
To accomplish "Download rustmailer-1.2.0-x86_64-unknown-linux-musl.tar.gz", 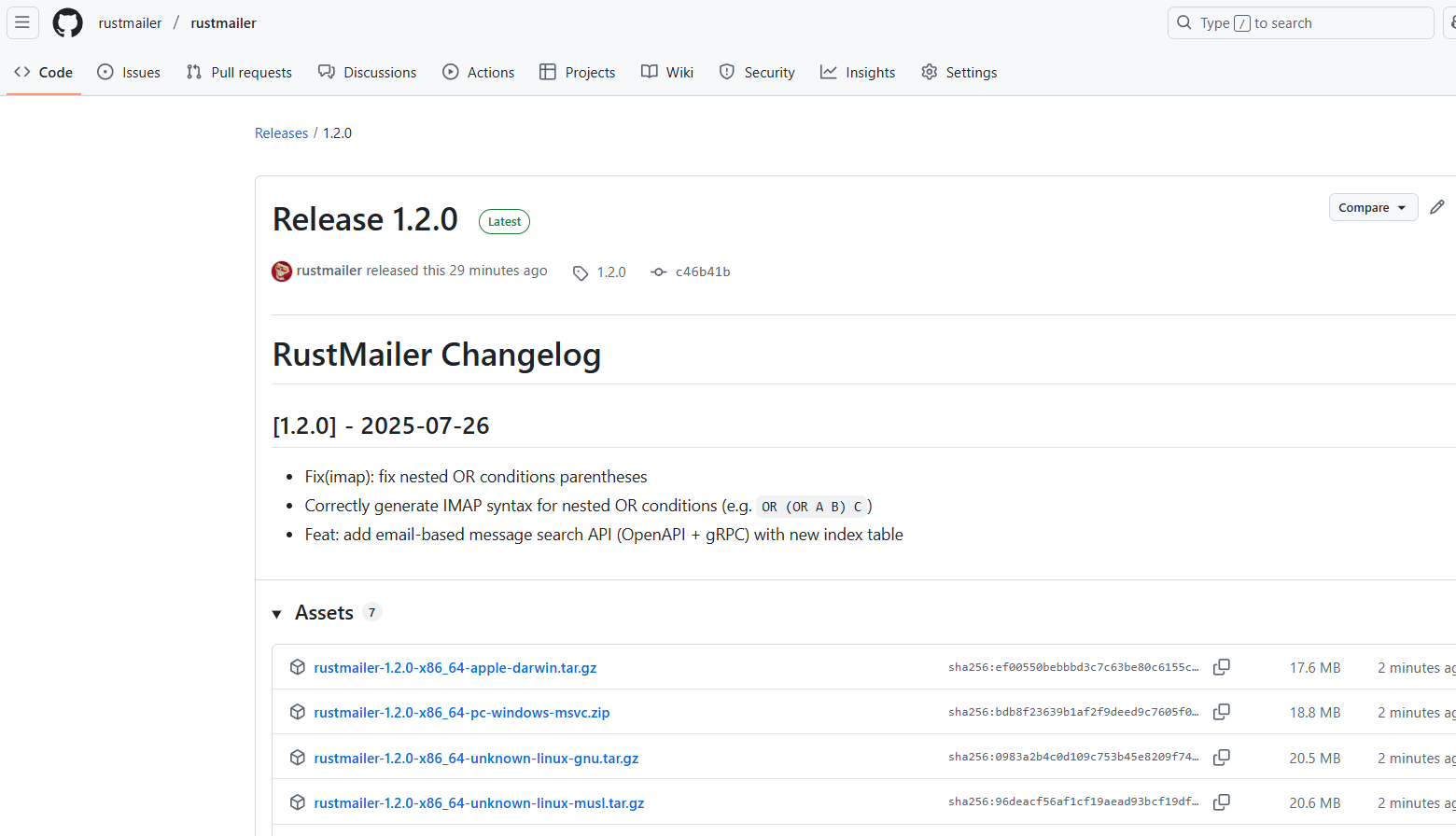I will [x=479, y=802].
